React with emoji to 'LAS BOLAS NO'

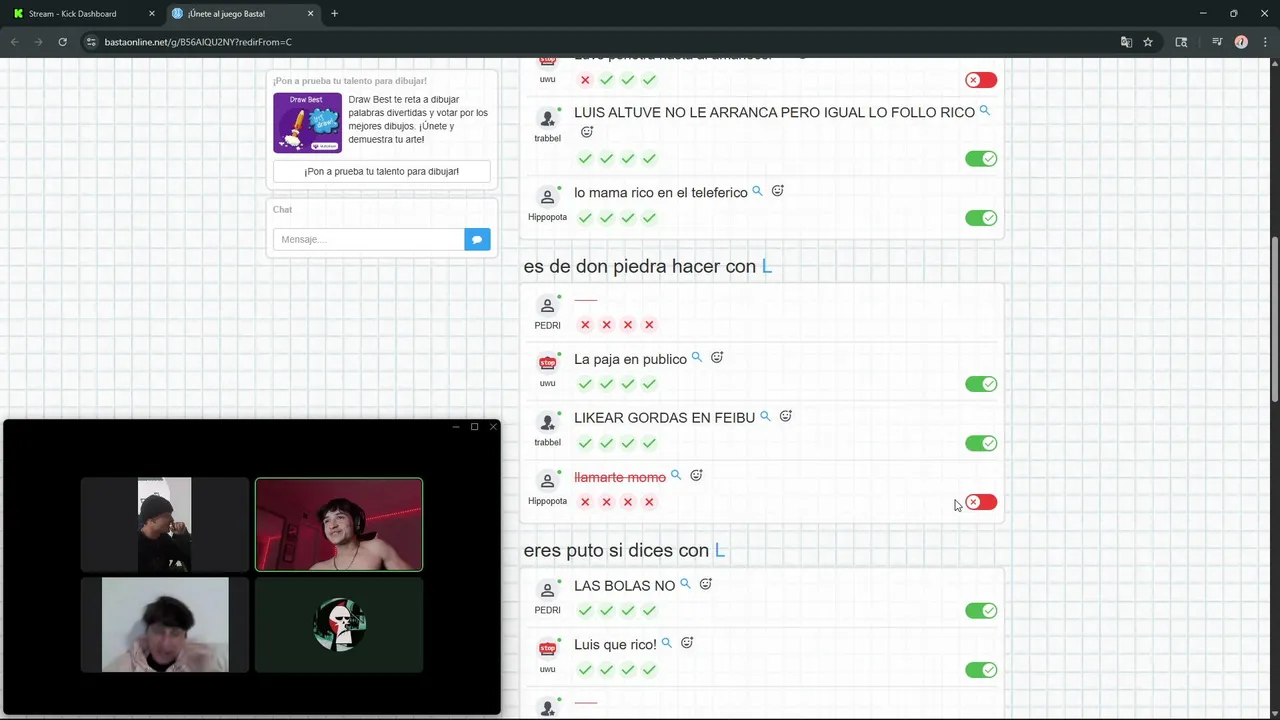pos(706,584)
